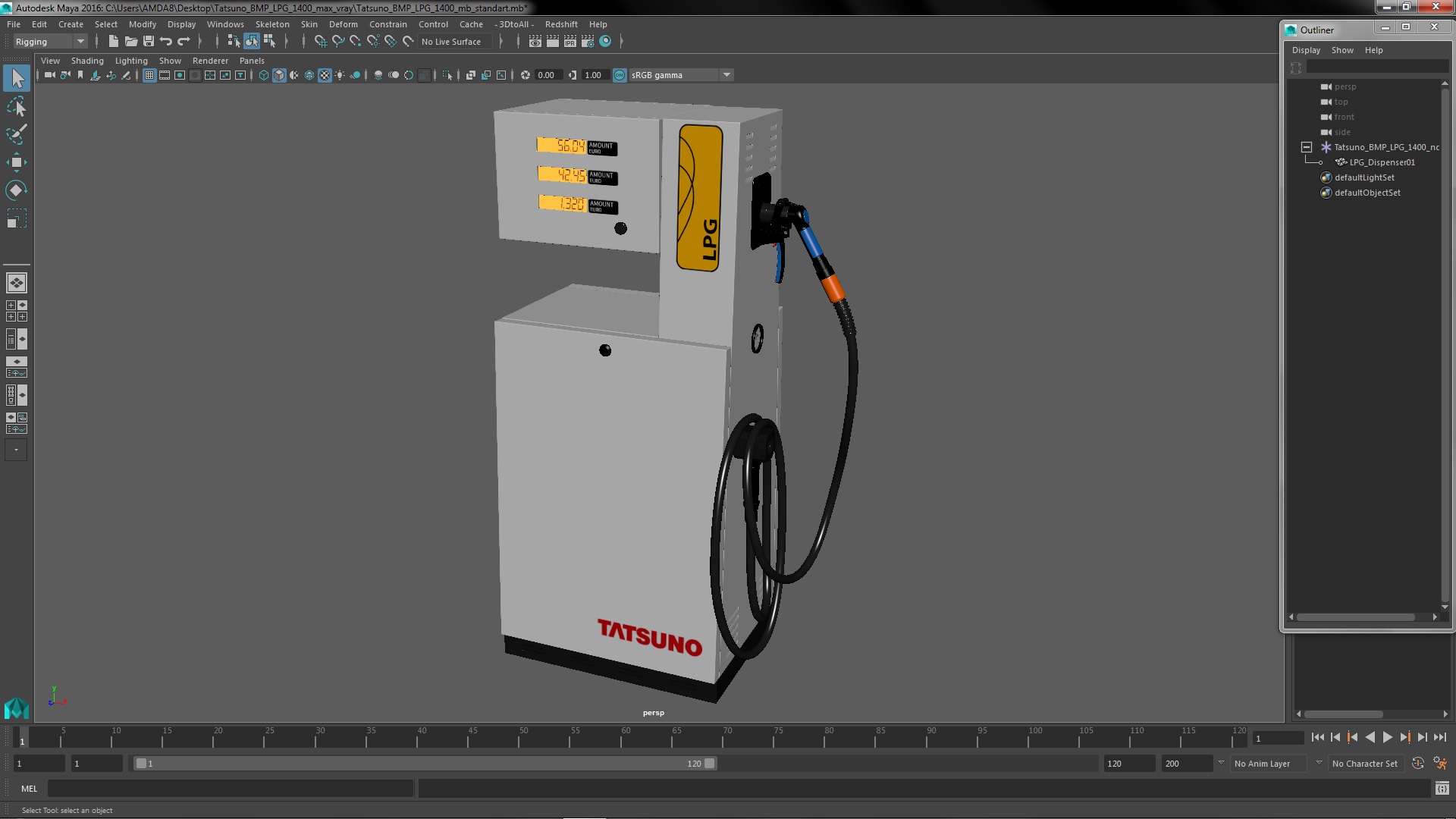Toggle smooth shade all in viewport
This screenshot has height=819, width=1456.
point(279,75)
